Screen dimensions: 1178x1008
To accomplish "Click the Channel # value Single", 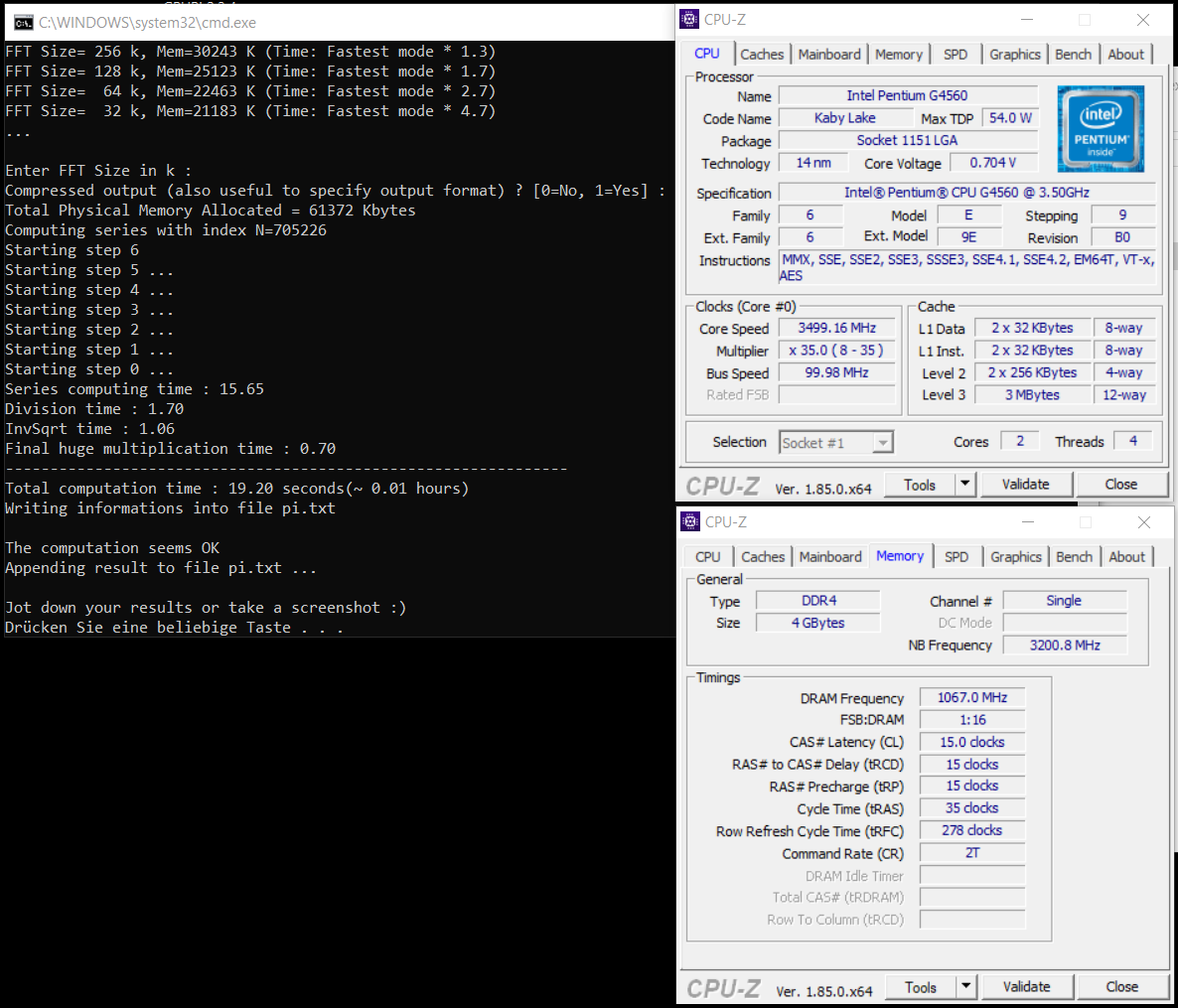I will coord(1065,601).
